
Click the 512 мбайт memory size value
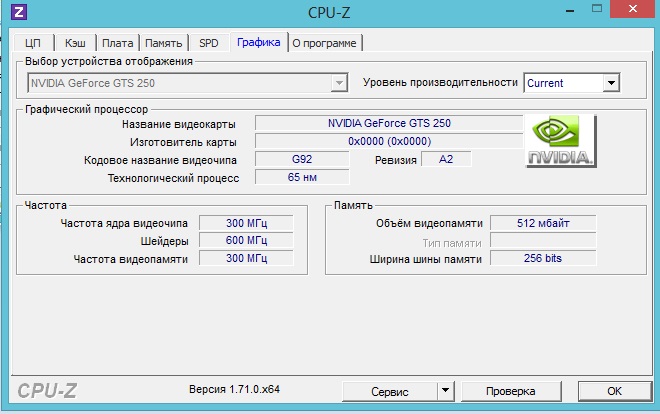[543, 223]
